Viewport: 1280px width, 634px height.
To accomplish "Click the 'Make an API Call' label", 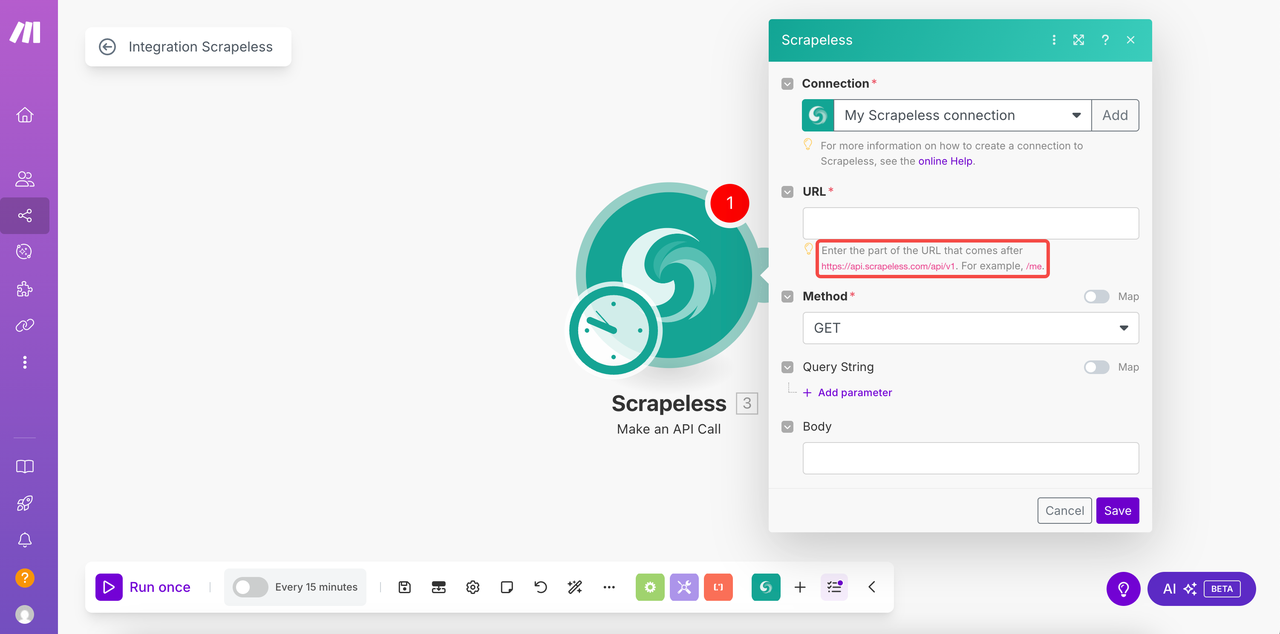I will 669,429.
